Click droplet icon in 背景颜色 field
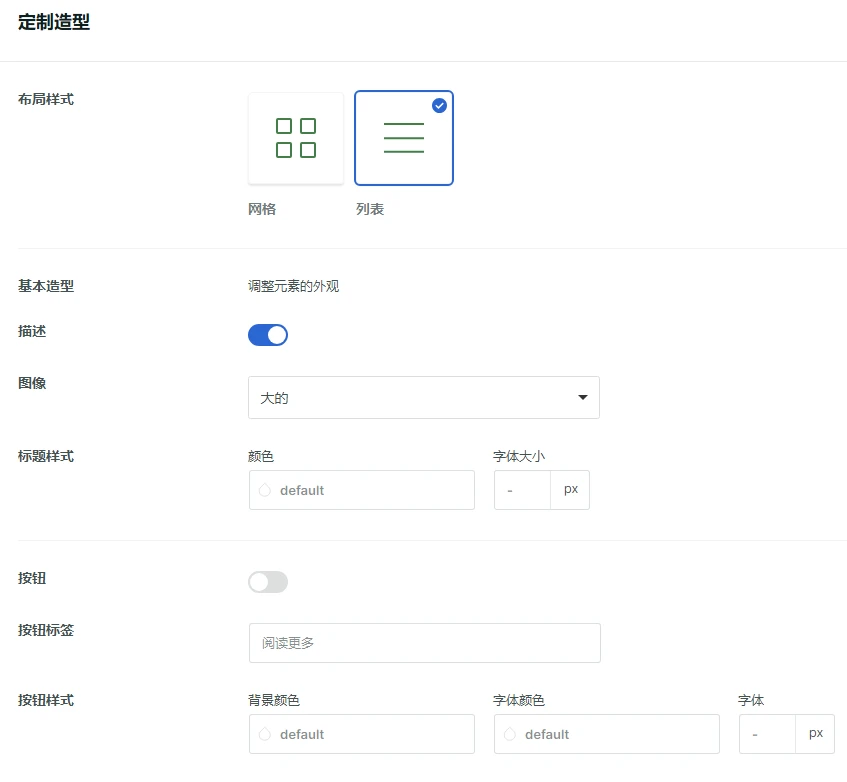The width and height of the screenshot is (847, 782). [x=264, y=734]
